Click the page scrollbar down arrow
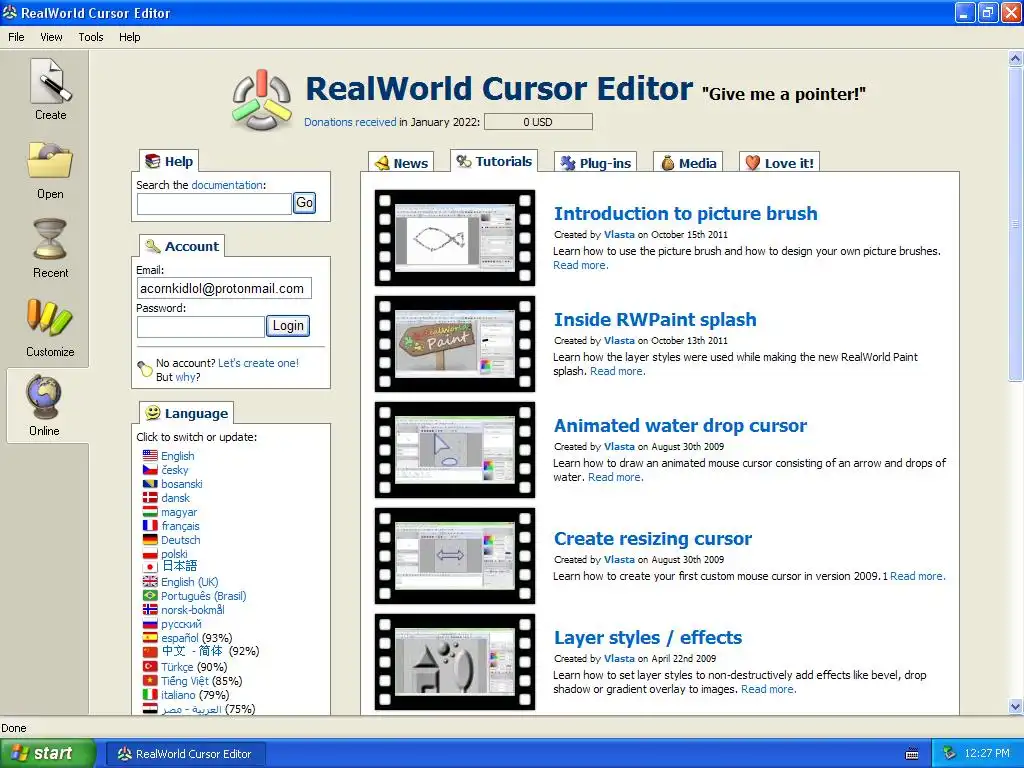 (1015, 707)
